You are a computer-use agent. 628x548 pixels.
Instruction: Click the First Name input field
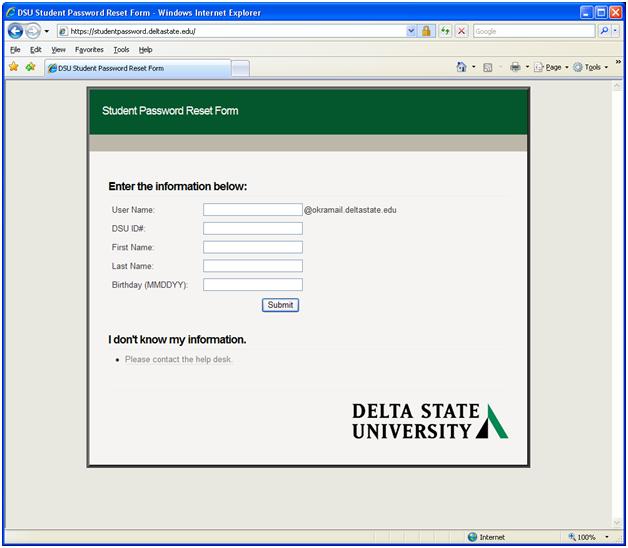253,247
